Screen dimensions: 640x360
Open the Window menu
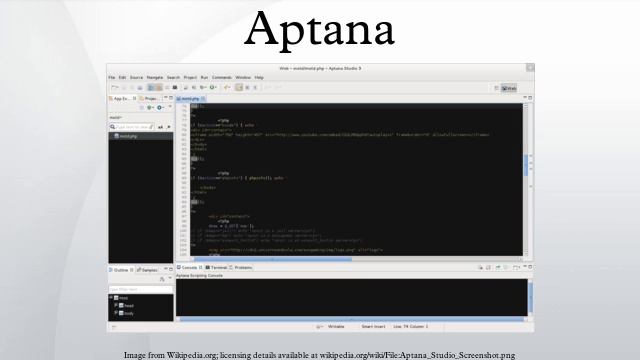[x=243, y=78]
